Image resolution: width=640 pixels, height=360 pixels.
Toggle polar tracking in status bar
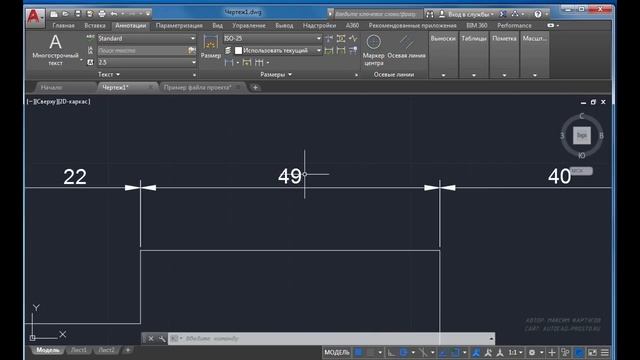pyautogui.click(x=404, y=352)
